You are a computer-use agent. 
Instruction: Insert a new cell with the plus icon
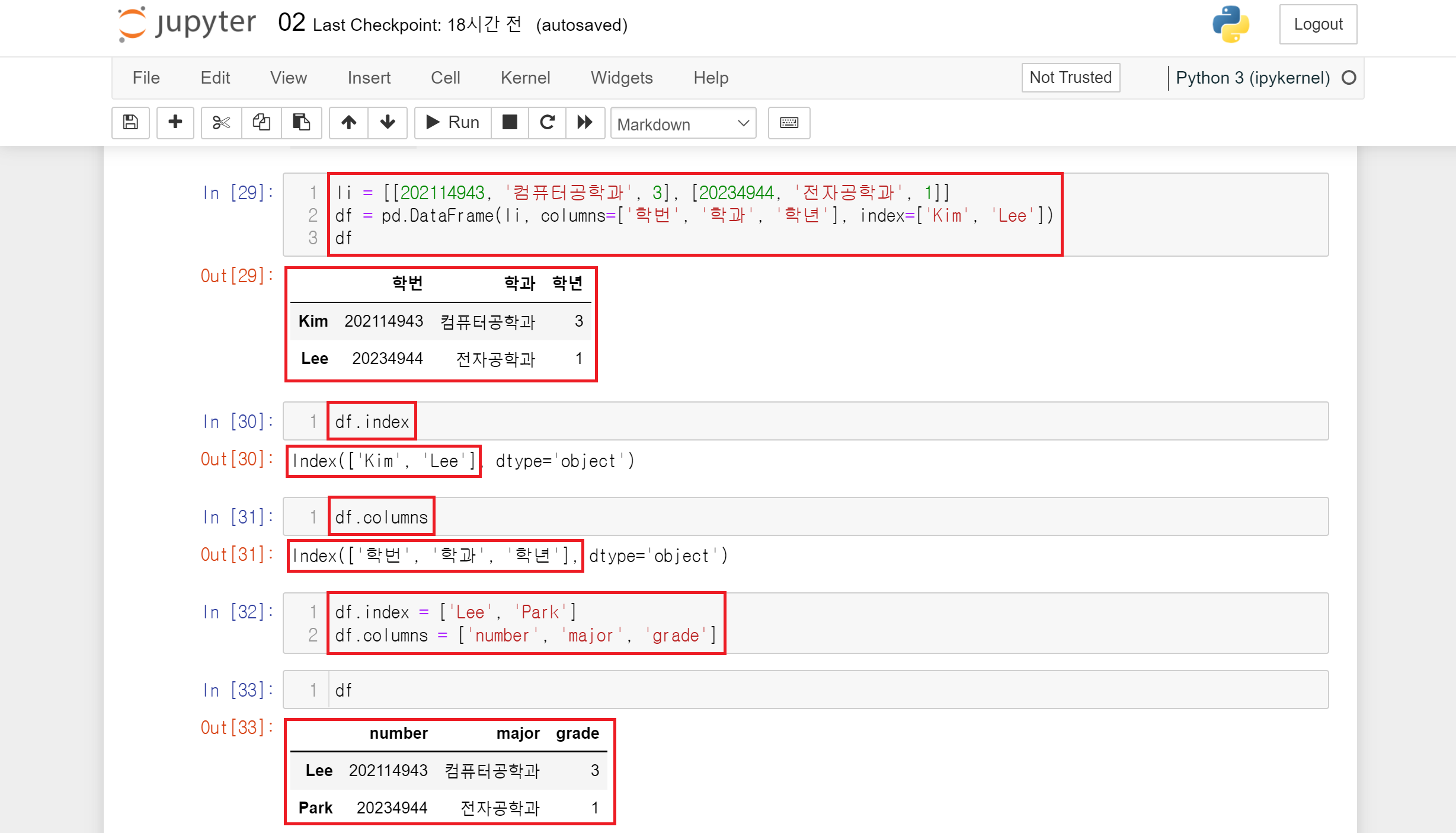[x=175, y=123]
